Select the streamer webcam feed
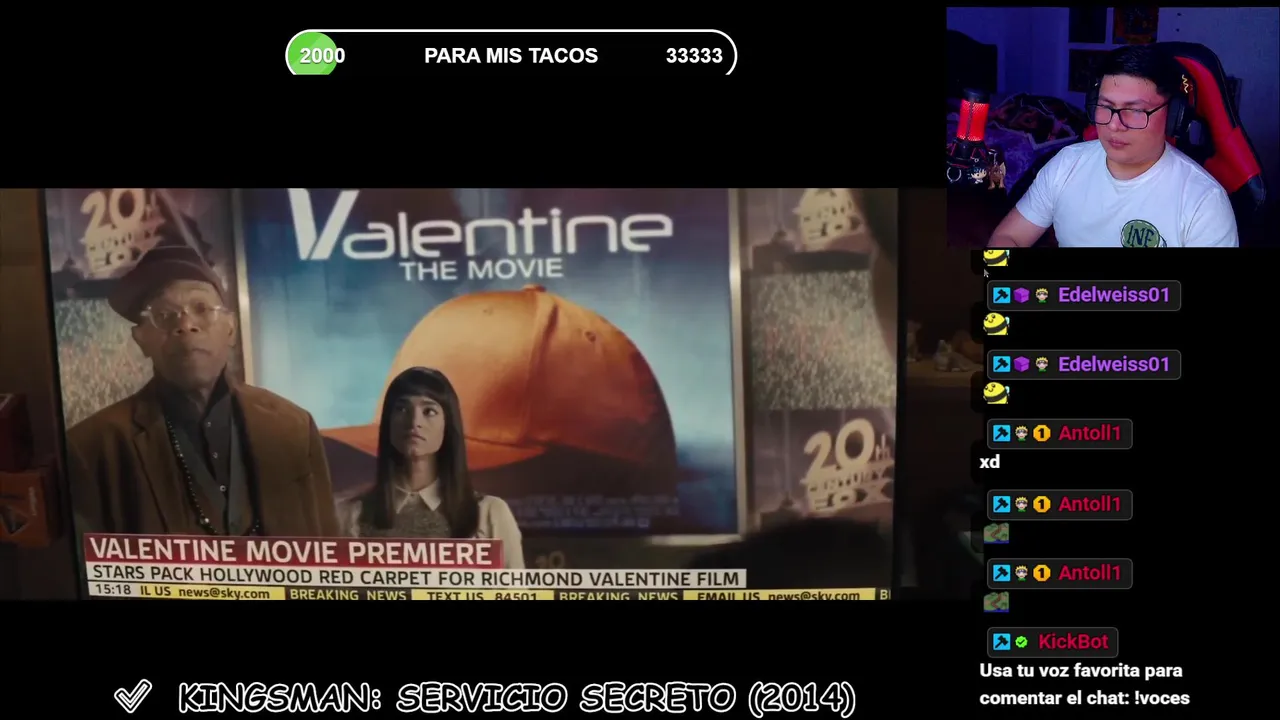Viewport: 1280px width, 720px height. point(1113,127)
